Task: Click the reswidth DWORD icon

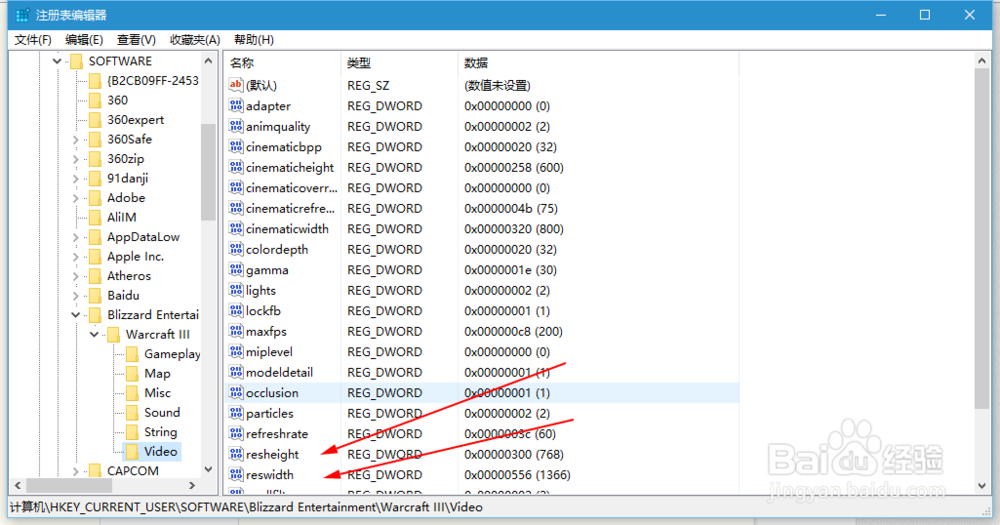Action: point(236,475)
